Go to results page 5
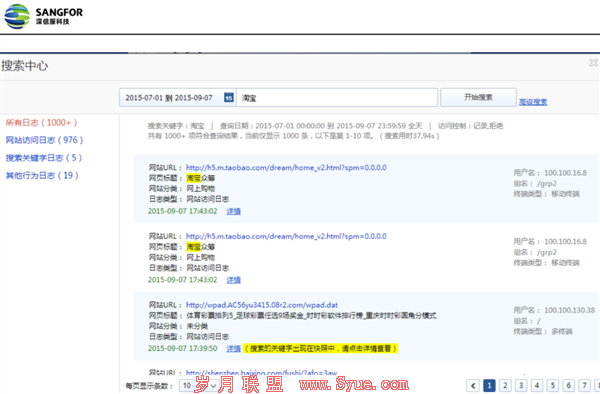 pos(553,385)
